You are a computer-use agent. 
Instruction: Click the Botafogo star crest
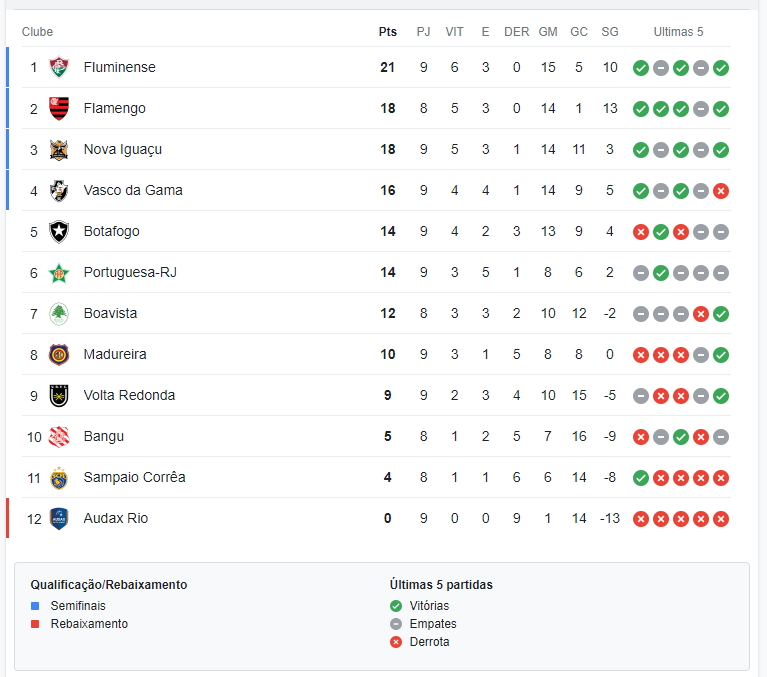coord(59,232)
